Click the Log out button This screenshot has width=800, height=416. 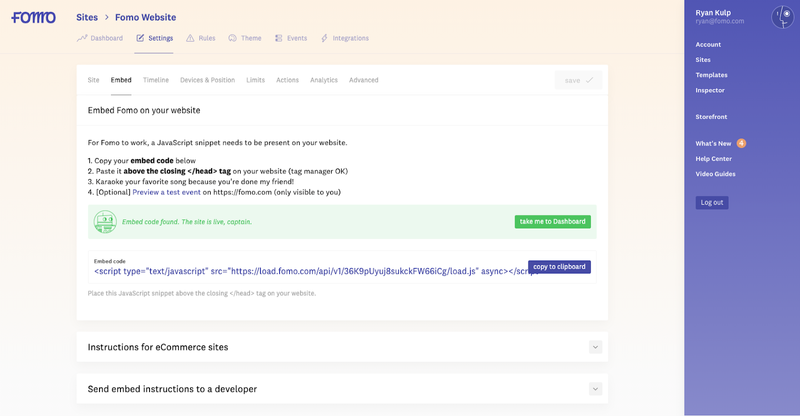coord(712,202)
